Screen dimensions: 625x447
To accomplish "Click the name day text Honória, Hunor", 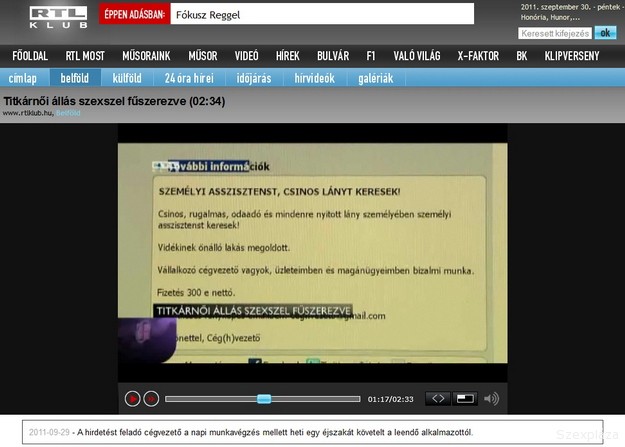I will 550,18.
